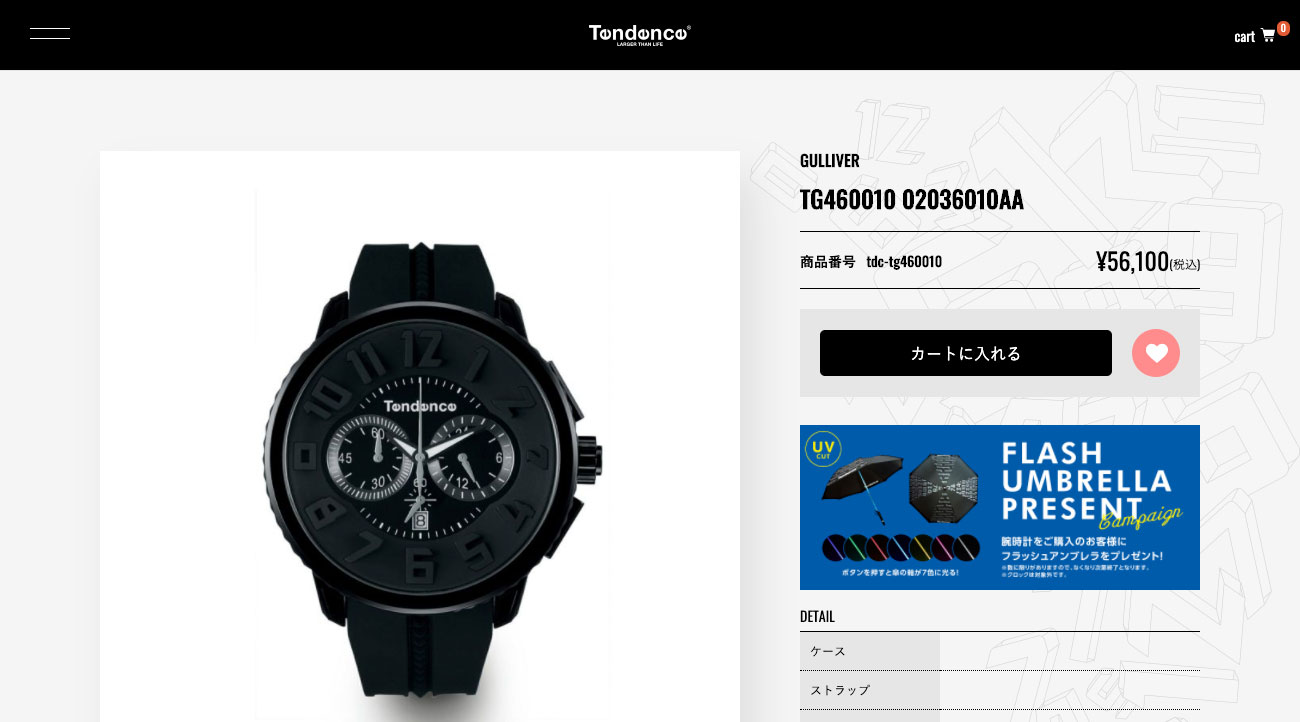Add to favorites with heart icon
Image resolution: width=1300 pixels, height=722 pixels.
(x=1156, y=353)
